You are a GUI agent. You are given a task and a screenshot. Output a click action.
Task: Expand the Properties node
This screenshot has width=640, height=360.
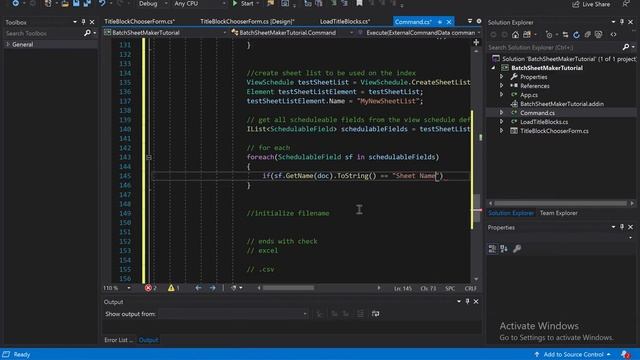tap(502, 77)
